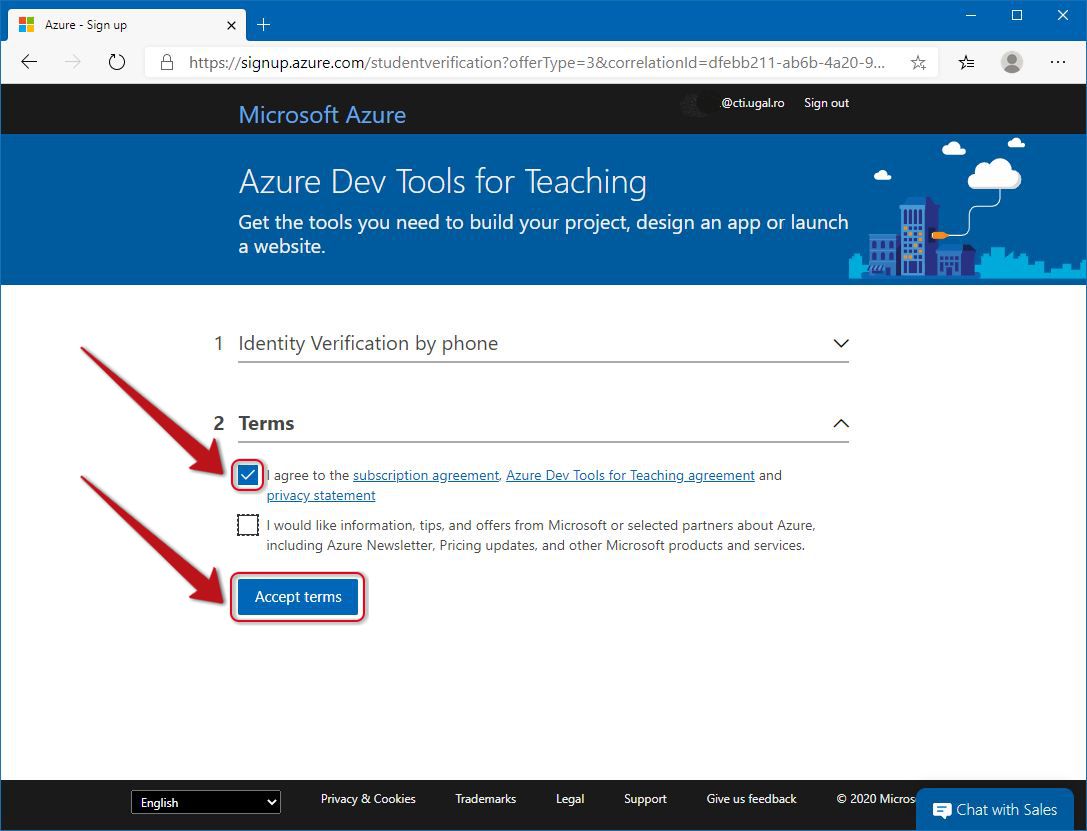
Task: Maximize the browser window
Action: 1017,15
